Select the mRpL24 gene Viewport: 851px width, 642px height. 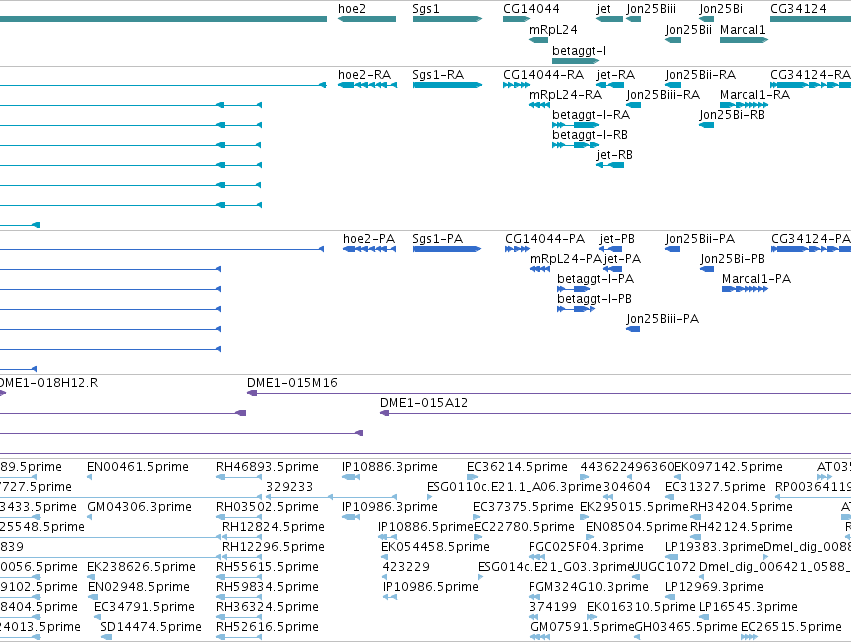pos(538,40)
